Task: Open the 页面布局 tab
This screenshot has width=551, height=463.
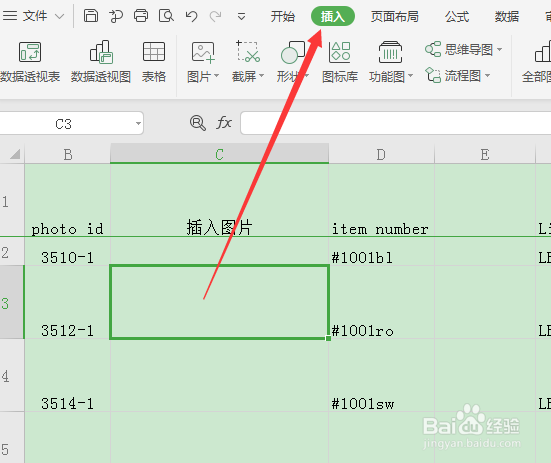Action: (x=395, y=16)
